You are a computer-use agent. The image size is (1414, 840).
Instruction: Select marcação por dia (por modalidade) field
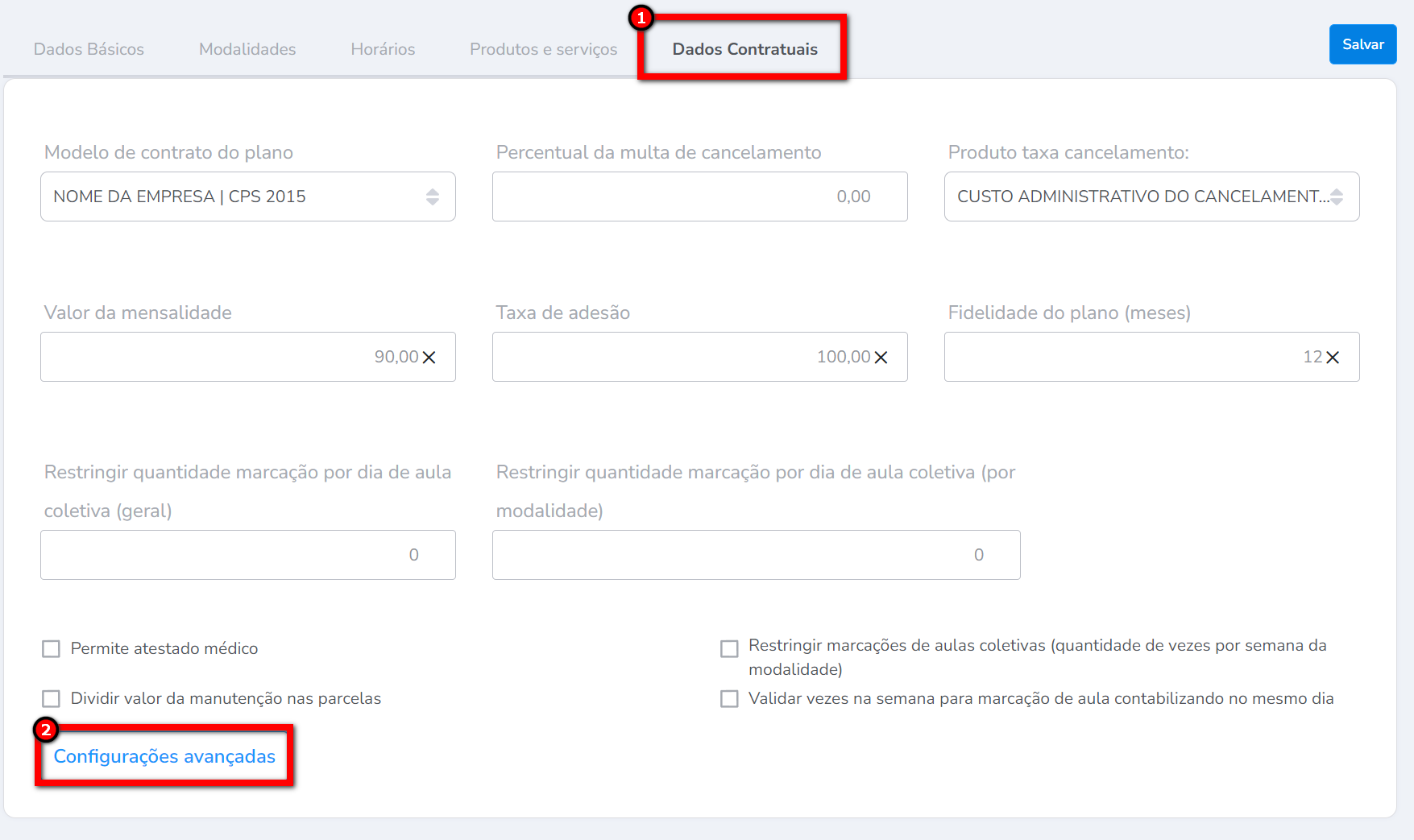pyautogui.click(x=755, y=555)
